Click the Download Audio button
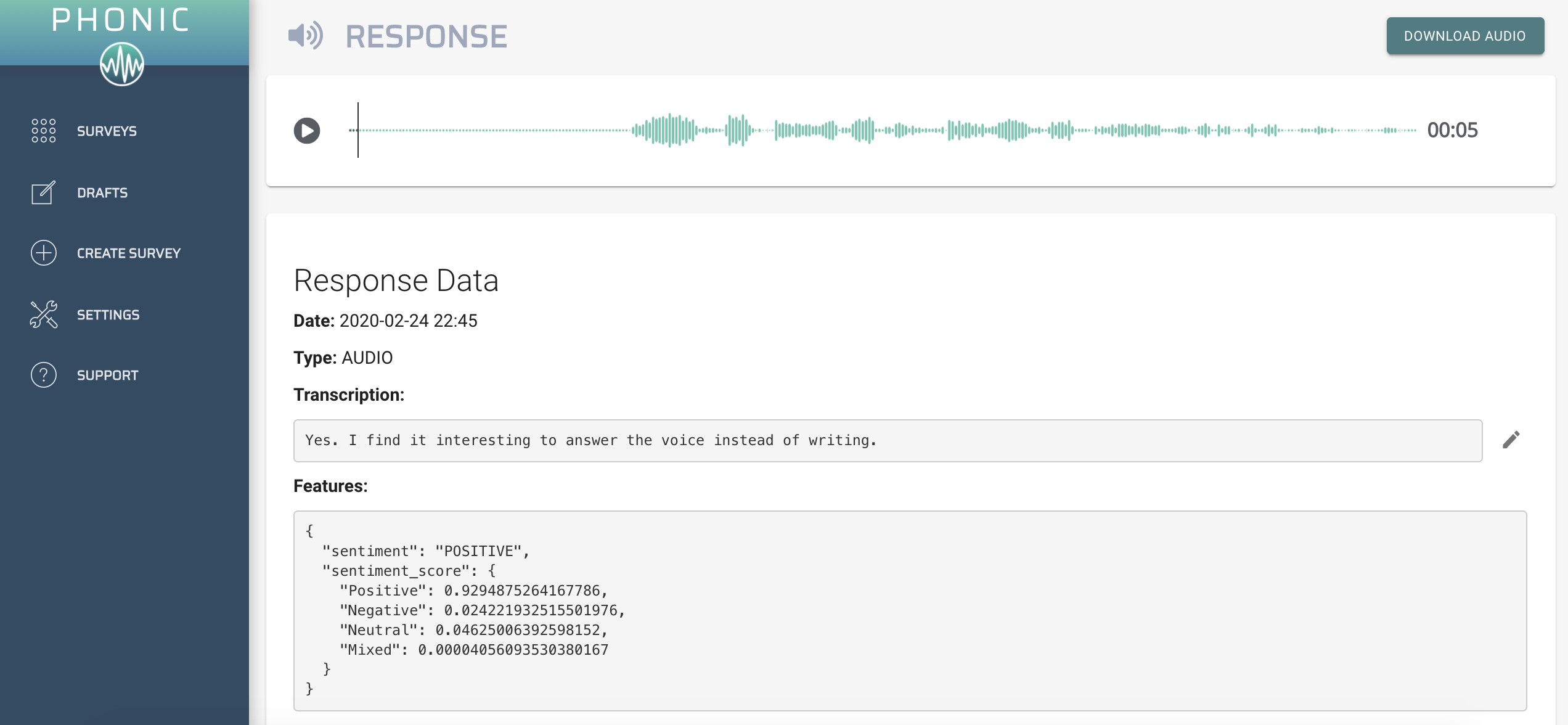1568x725 pixels. (1465, 36)
